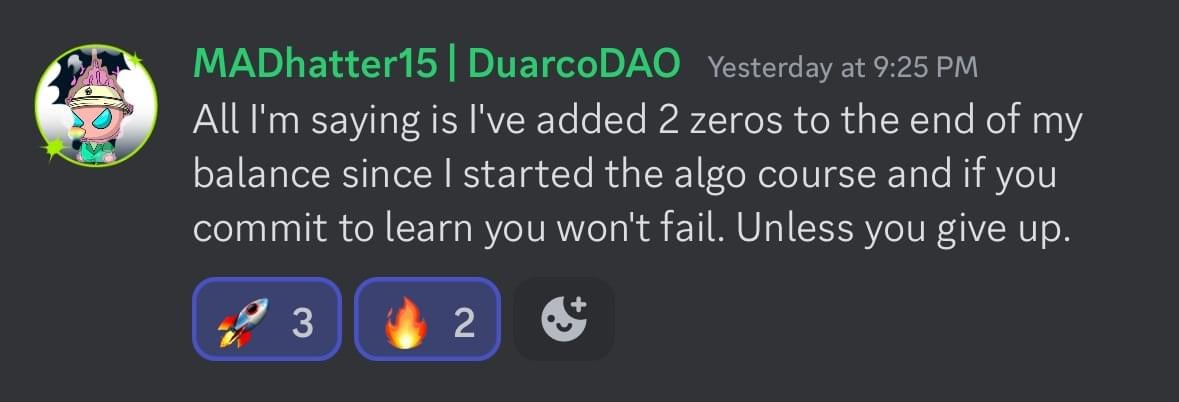Click the message line starting "All I'm saying"
The height and width of the screenshot is (402, 1179).
tap(638, 122)
